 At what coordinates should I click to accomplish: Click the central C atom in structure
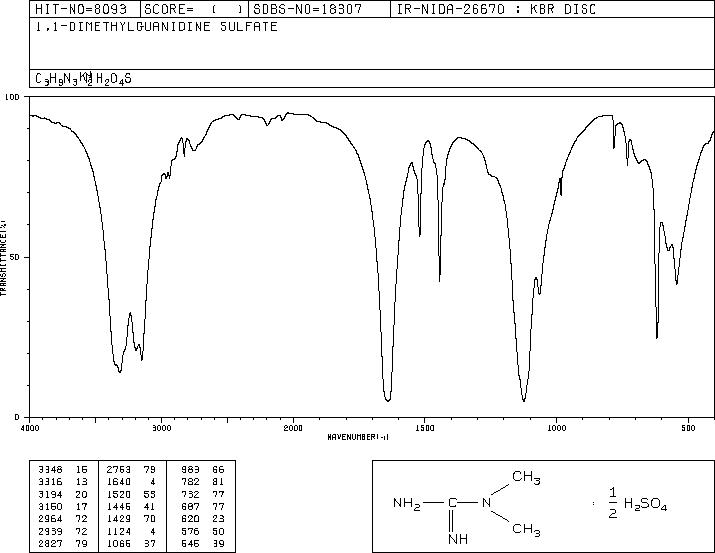pyautogui.click(x=452, y=503)
